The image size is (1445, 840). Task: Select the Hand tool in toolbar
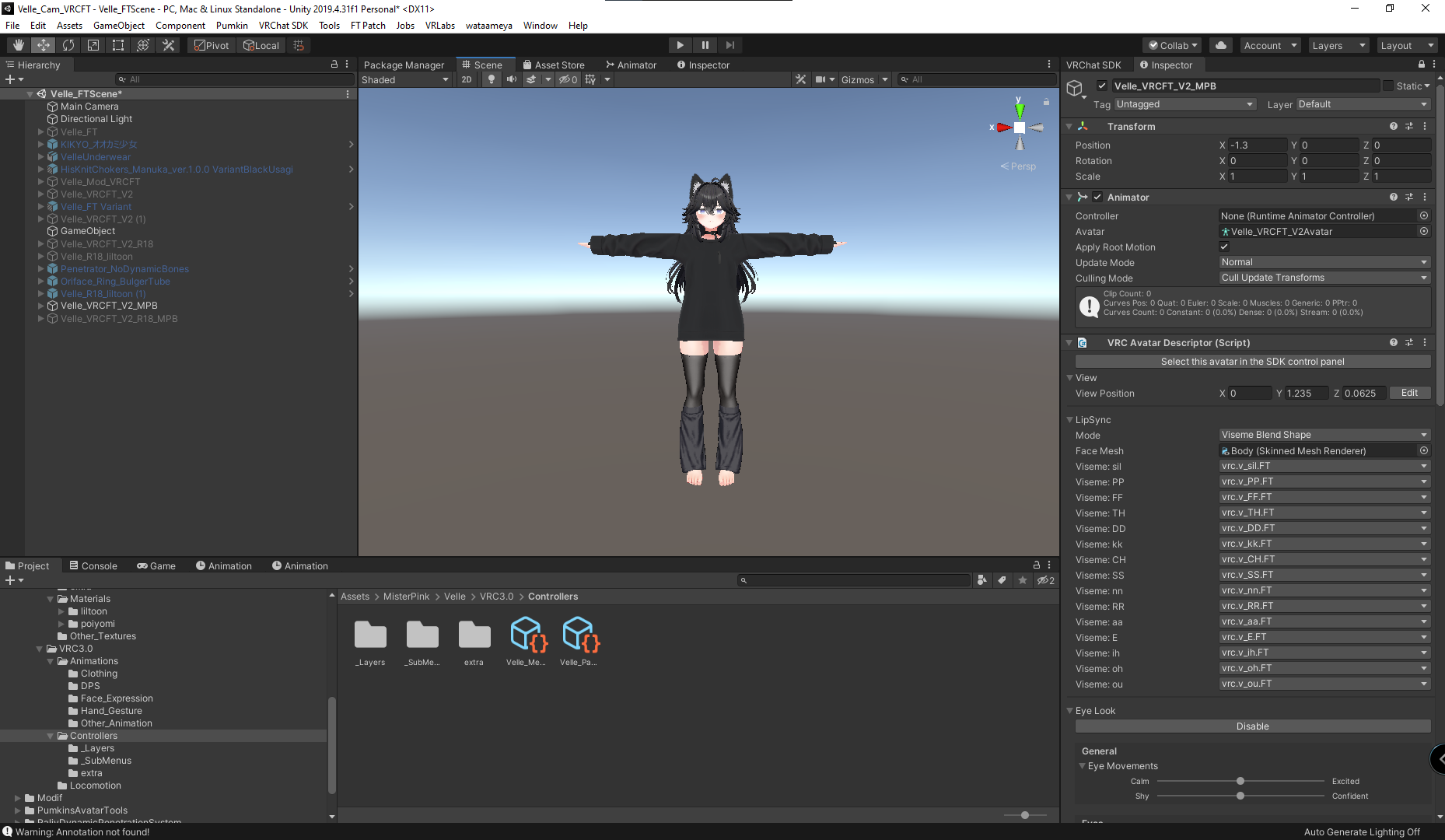point(18,45)
